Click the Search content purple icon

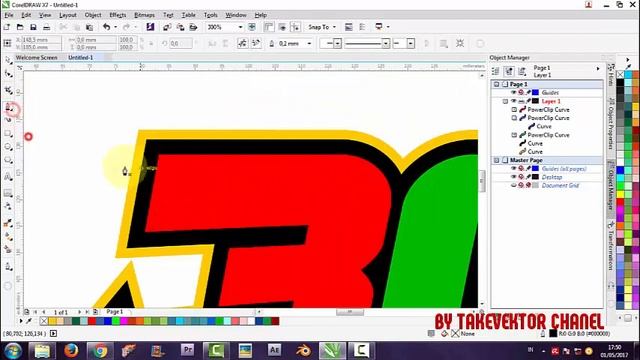pos(150,27)
